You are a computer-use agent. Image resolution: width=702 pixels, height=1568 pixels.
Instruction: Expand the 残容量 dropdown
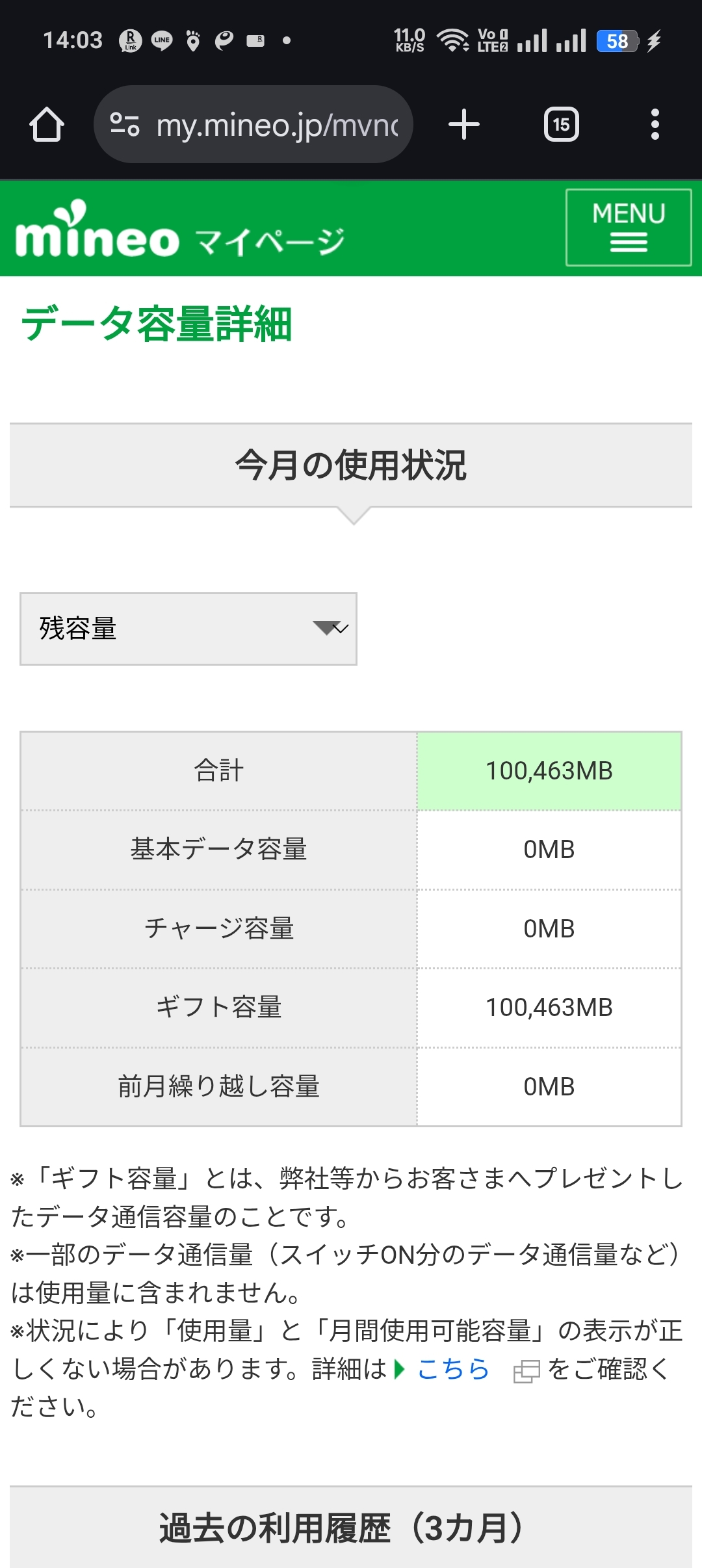[x=188, y=629]
